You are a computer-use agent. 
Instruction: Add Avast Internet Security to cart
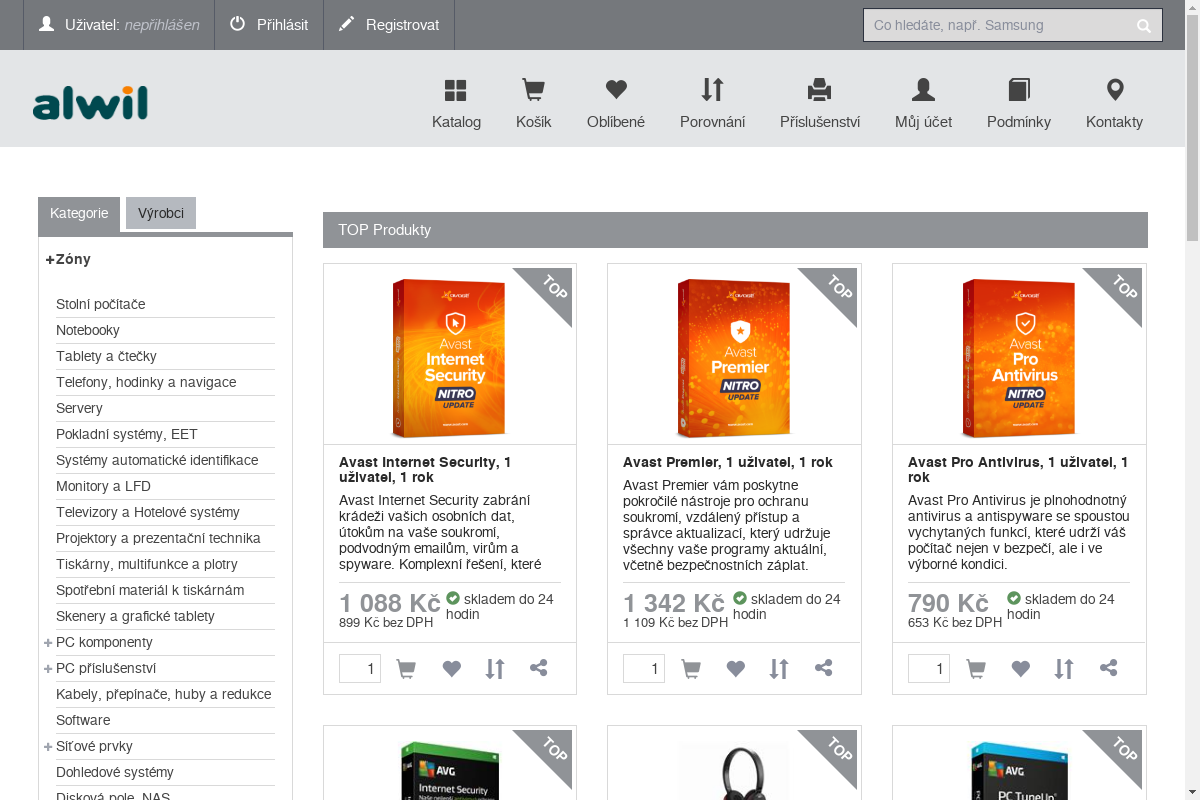tap(406, 669)
